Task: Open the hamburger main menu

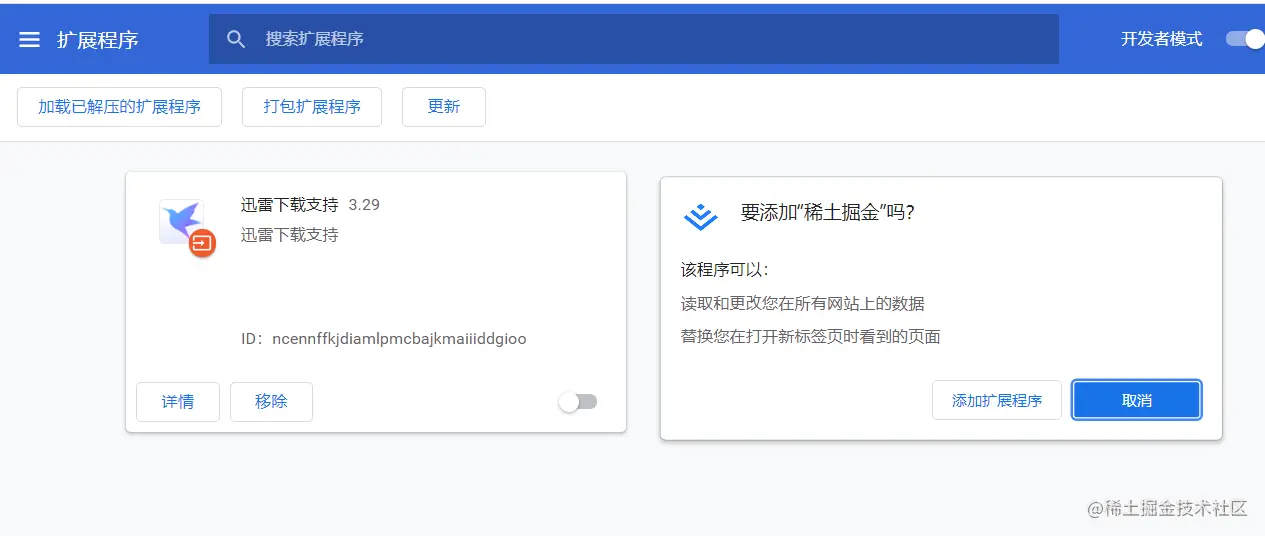Action: coord(30,39)
